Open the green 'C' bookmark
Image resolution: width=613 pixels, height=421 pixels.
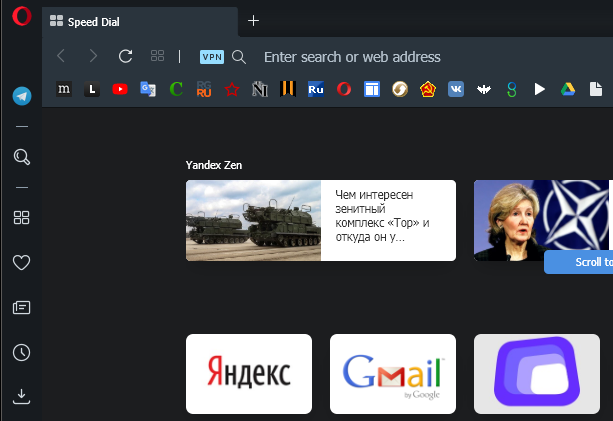(x=176, y=90)
